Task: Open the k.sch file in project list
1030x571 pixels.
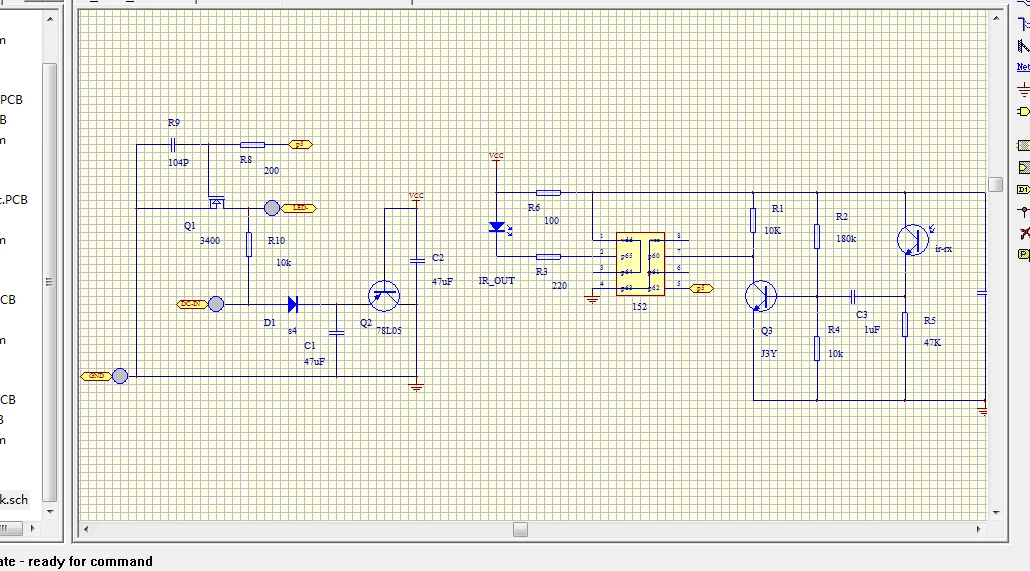Action: [14, 499]
